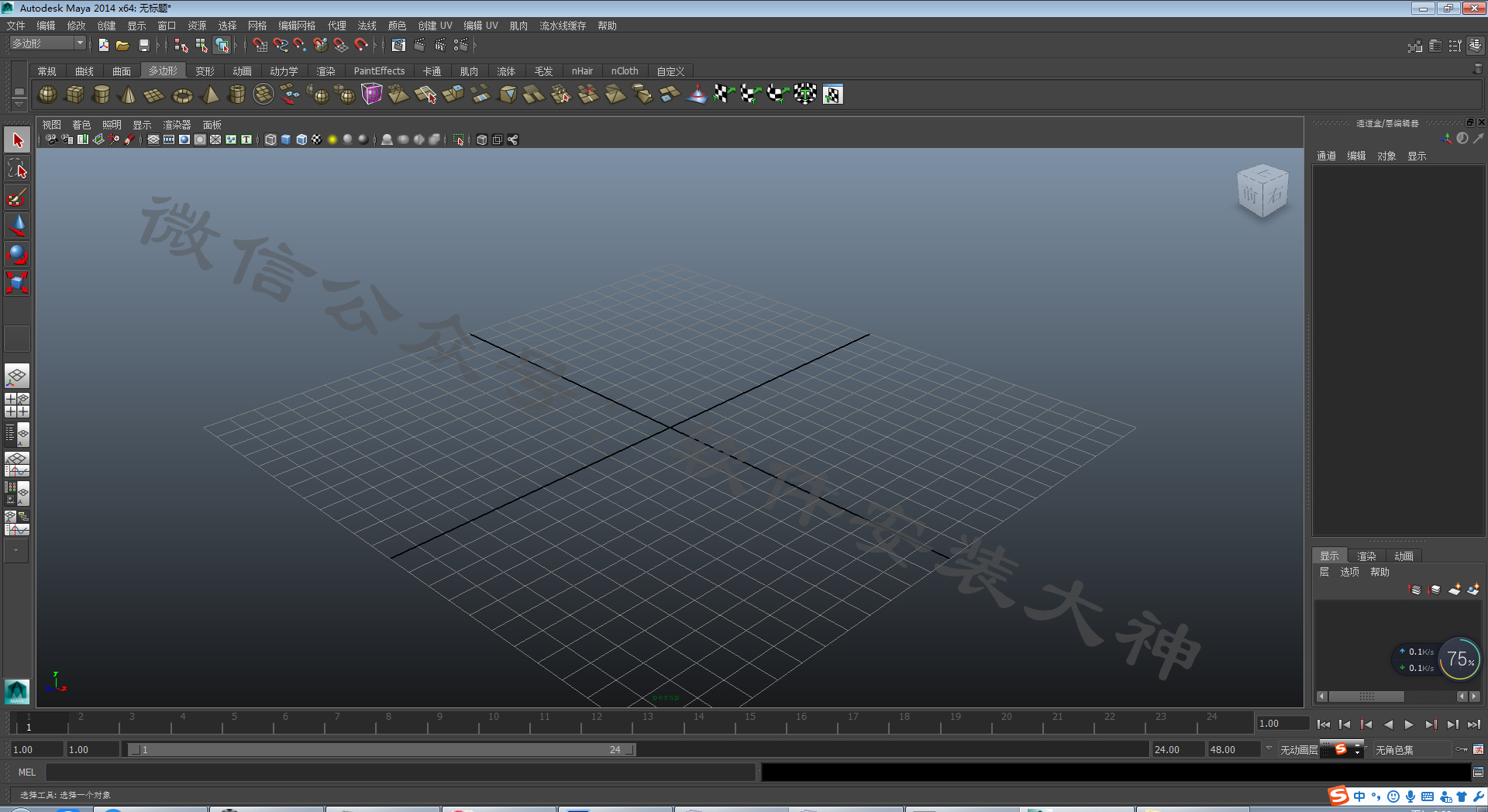Toggle snap to points magnet
Screen dimensions: 1488x812
click(x=300, y=45)
